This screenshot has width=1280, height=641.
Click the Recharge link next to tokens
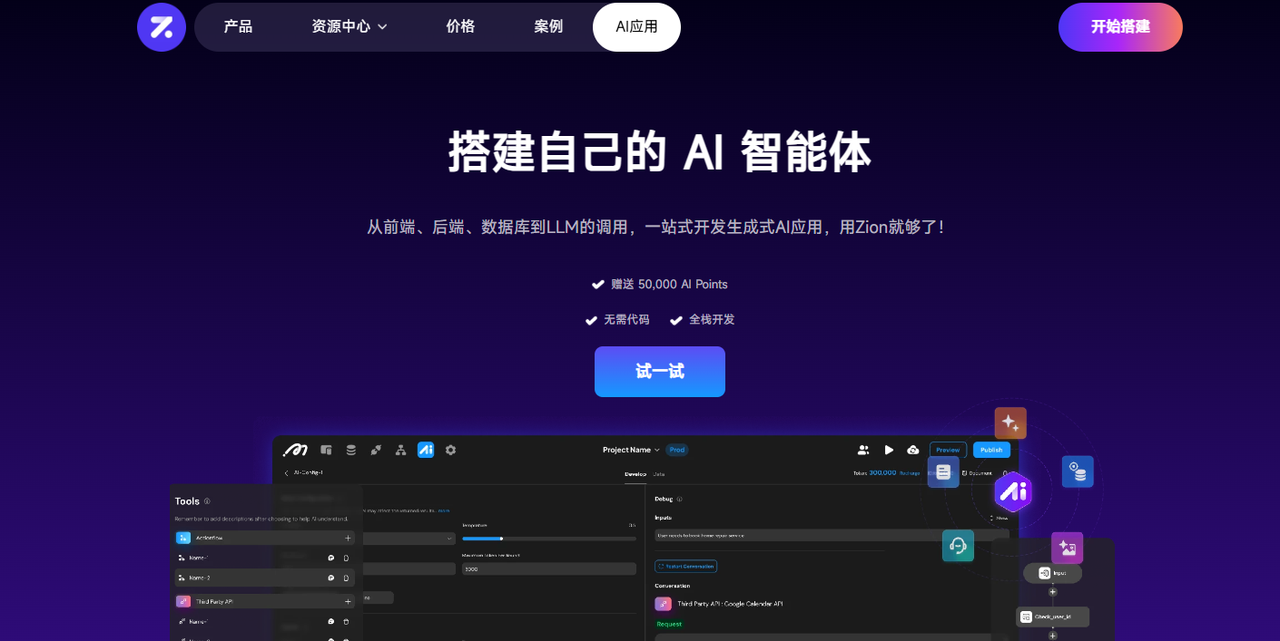[909, 473]
